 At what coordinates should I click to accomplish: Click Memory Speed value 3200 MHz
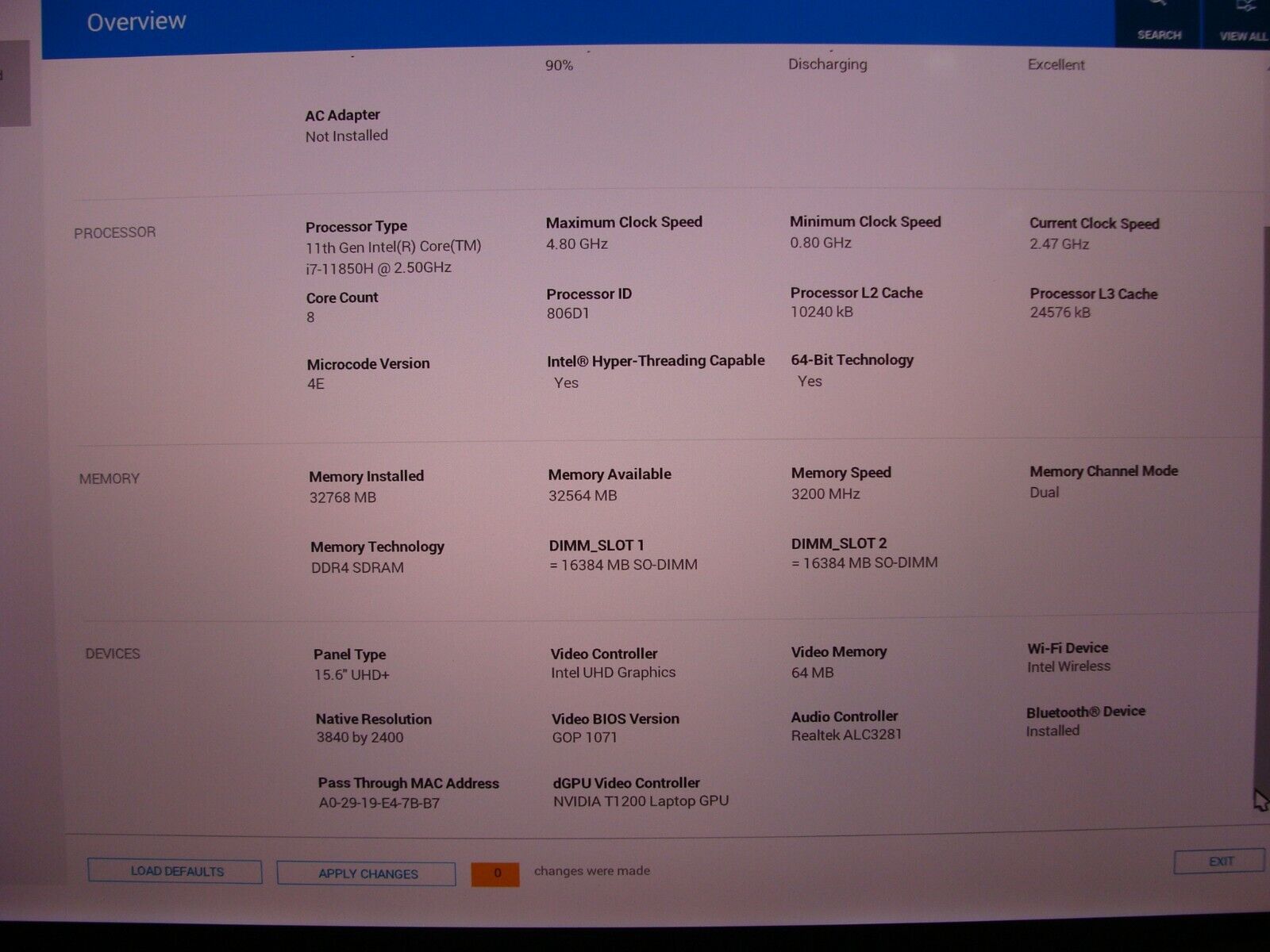click(825, 493)
